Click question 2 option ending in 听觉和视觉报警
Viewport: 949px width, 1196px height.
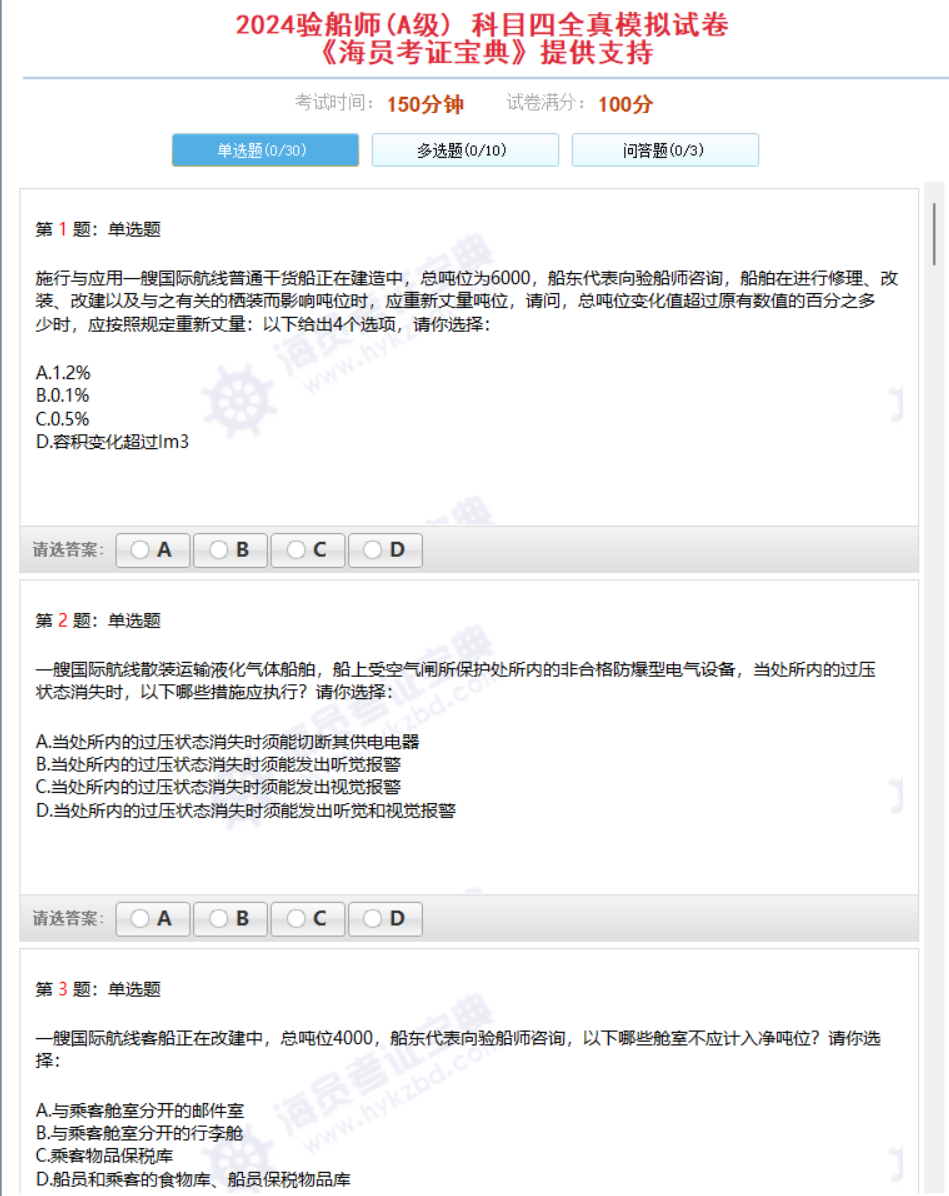[245, 810]
